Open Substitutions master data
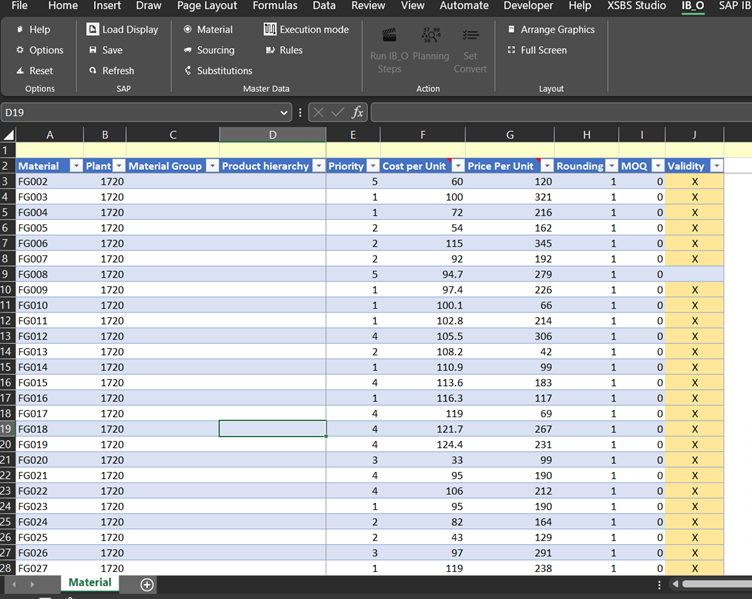 tap(218, 70)
